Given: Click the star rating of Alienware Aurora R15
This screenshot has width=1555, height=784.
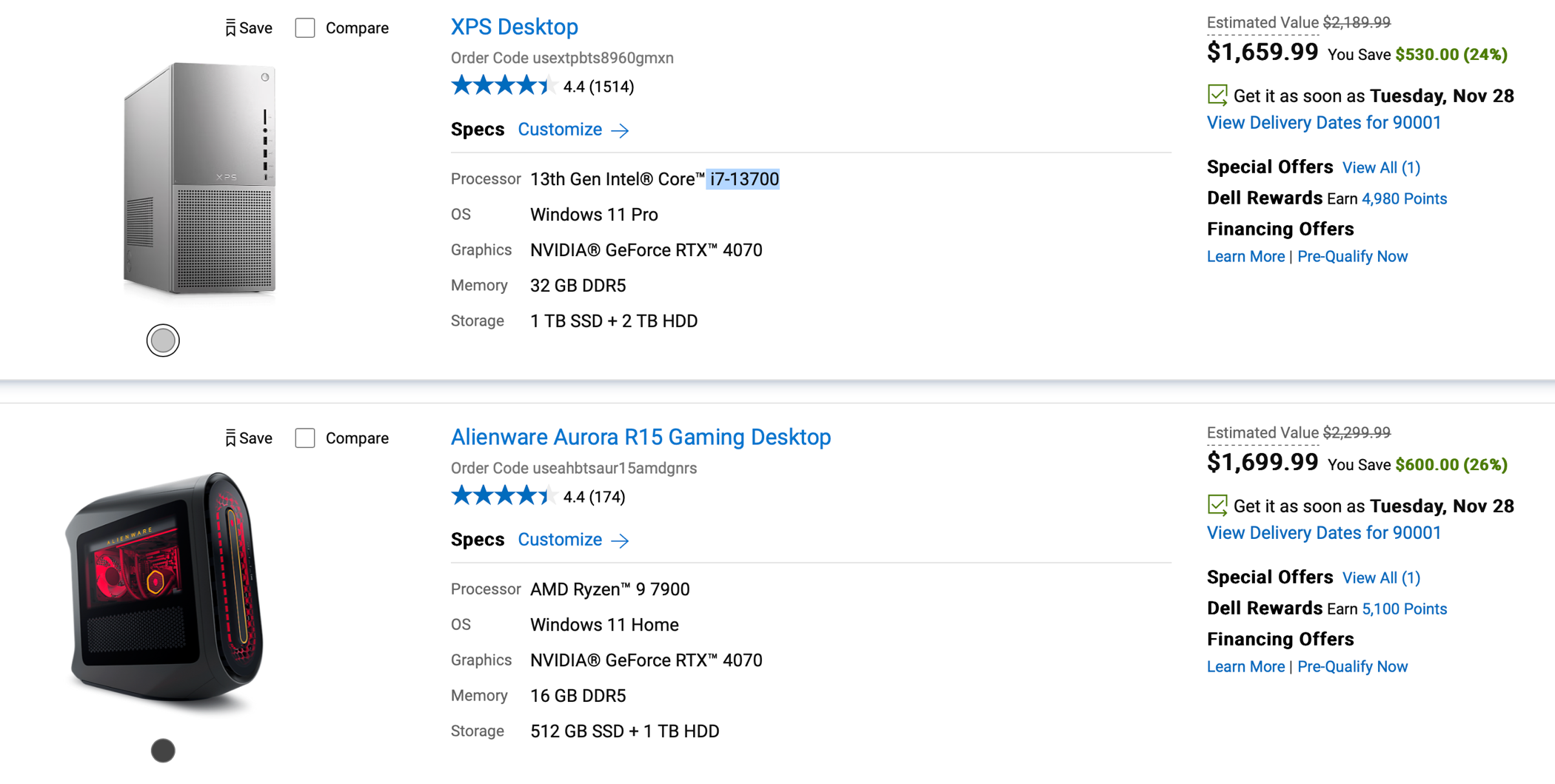Looking at the screenshot, I should (x=504, y=496).
